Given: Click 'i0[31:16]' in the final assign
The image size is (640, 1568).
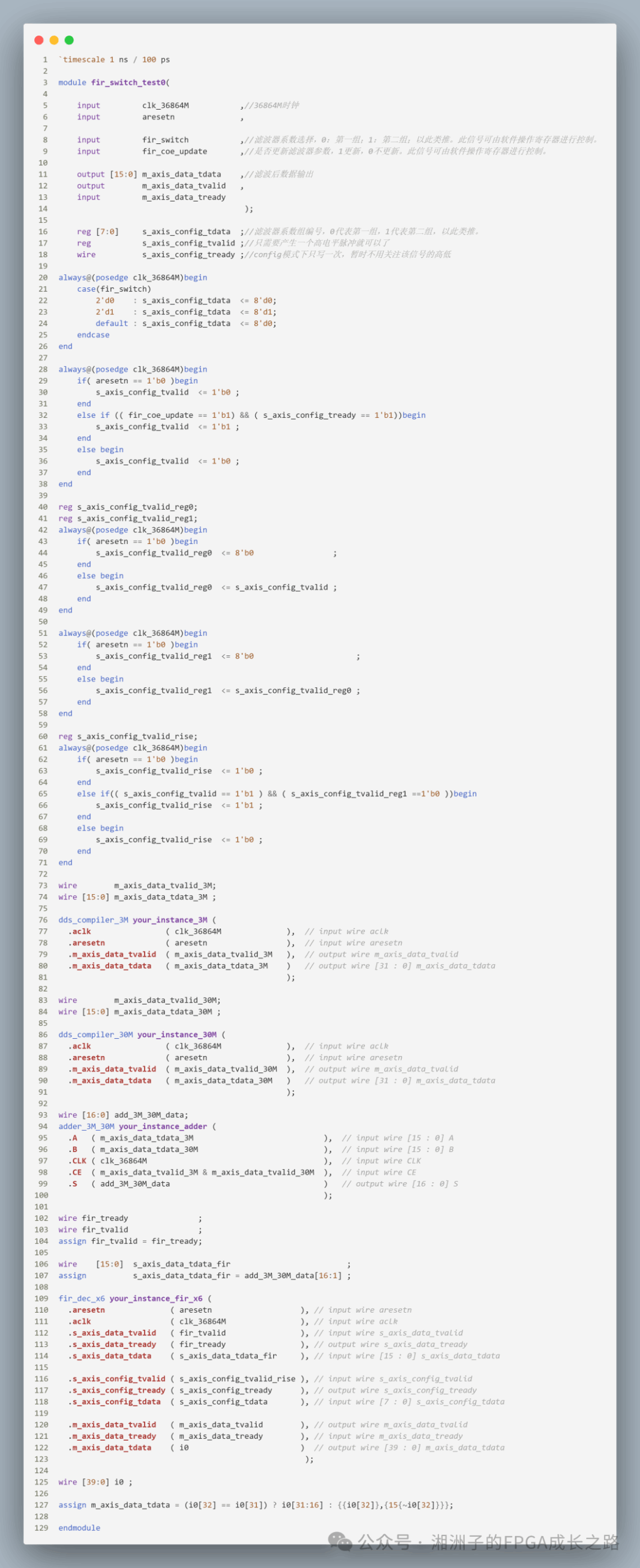Looking at the screenshot, I should (302, 1505).
